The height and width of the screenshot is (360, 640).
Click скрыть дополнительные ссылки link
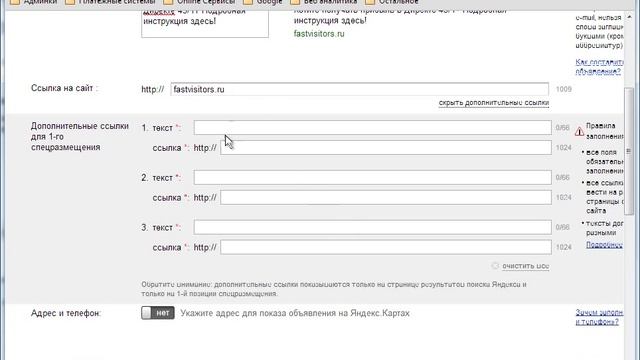[x=493, y=103]
